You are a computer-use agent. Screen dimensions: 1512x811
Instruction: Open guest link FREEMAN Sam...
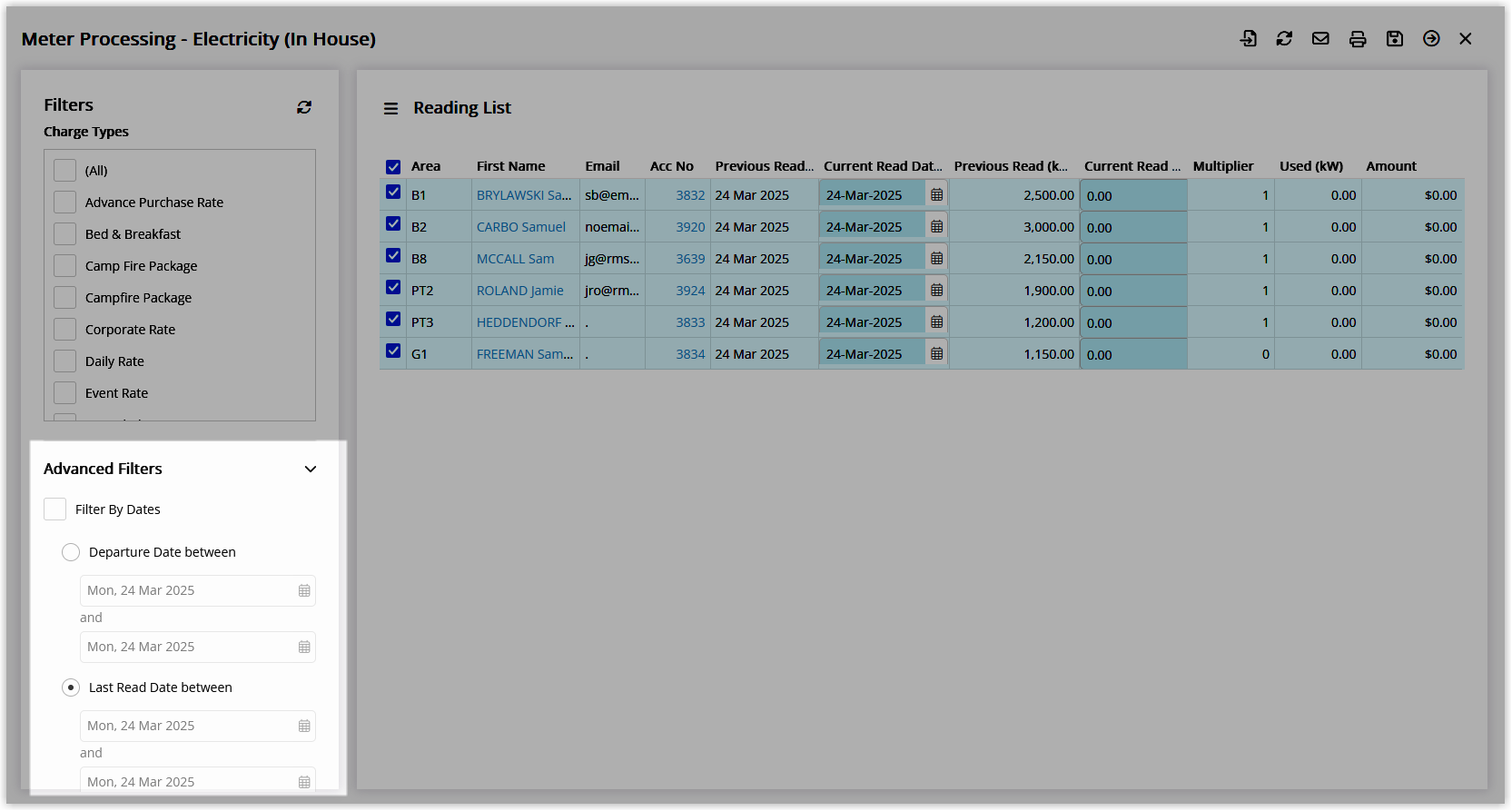[525, 354]
